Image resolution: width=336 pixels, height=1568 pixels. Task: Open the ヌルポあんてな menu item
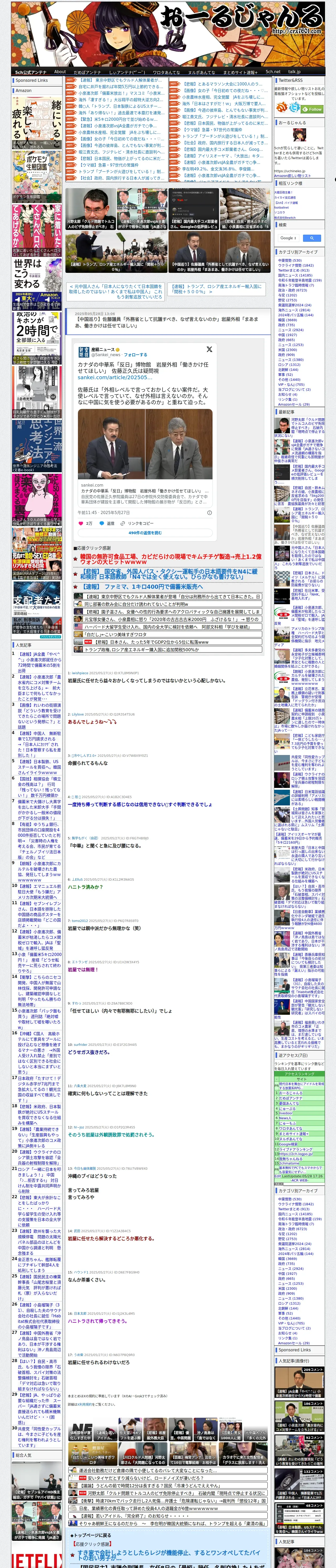[x=201, y=72]
